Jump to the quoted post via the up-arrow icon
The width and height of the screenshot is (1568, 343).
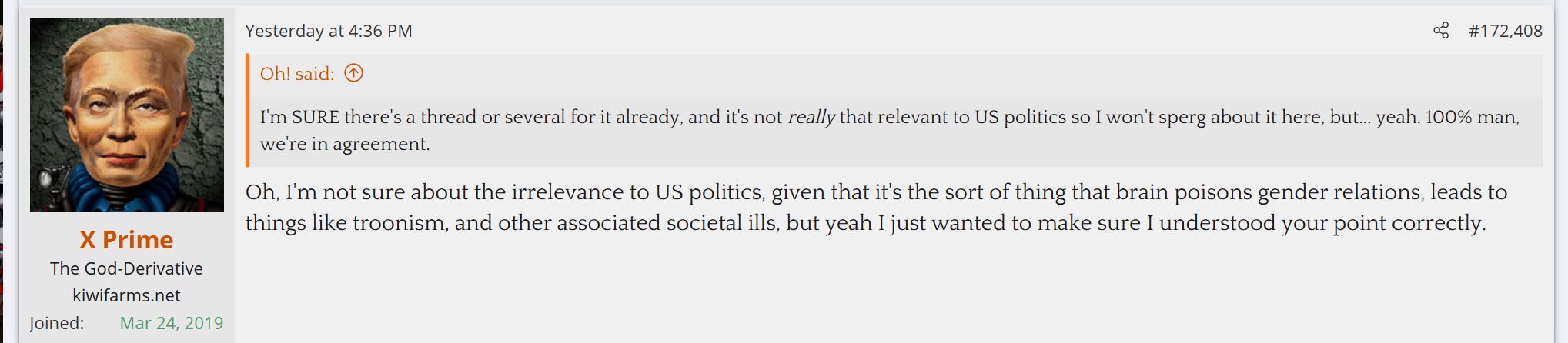[x=353, y=73]
